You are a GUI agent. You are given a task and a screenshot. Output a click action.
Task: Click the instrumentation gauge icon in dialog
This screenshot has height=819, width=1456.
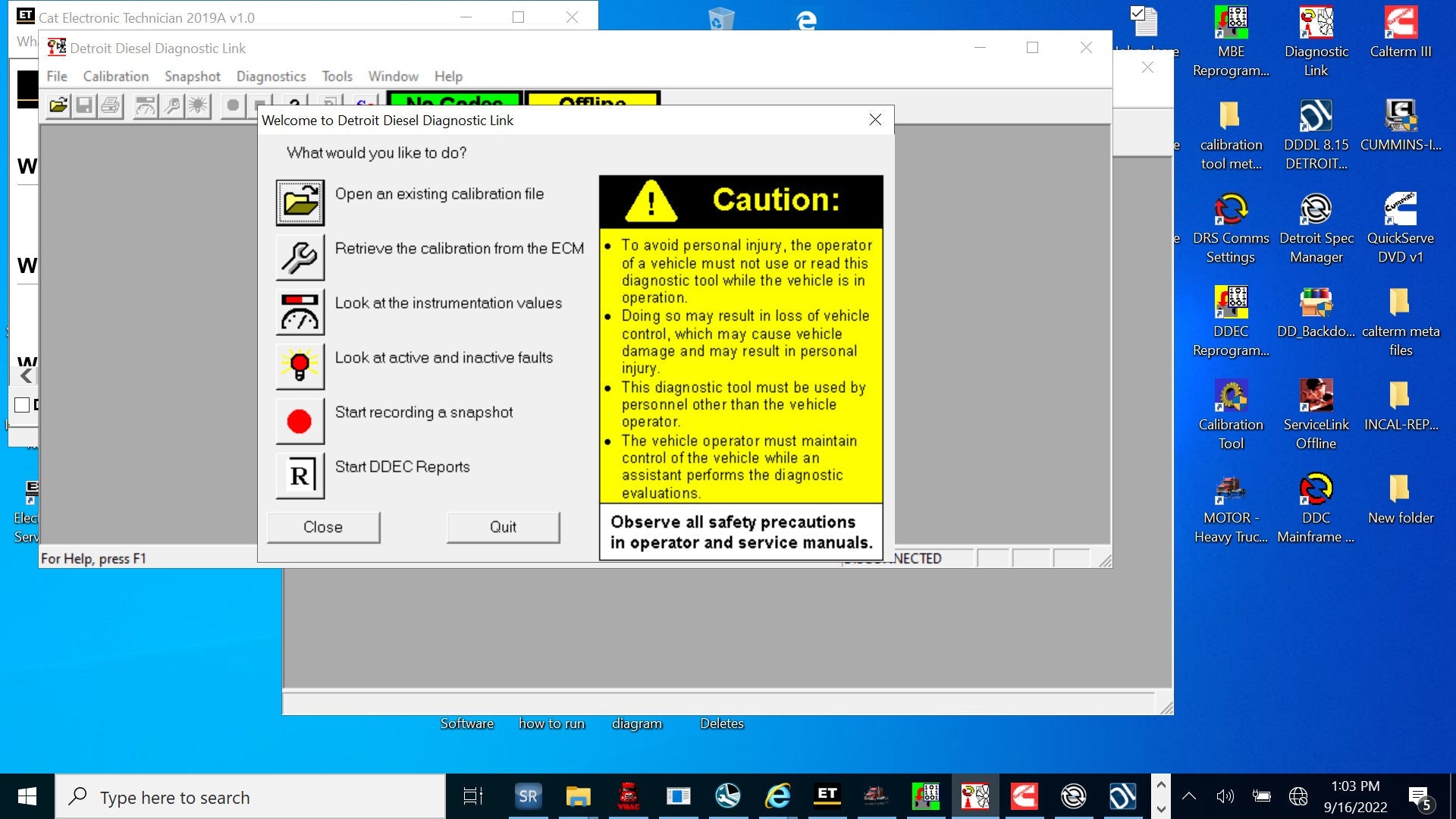coord(300,312)
